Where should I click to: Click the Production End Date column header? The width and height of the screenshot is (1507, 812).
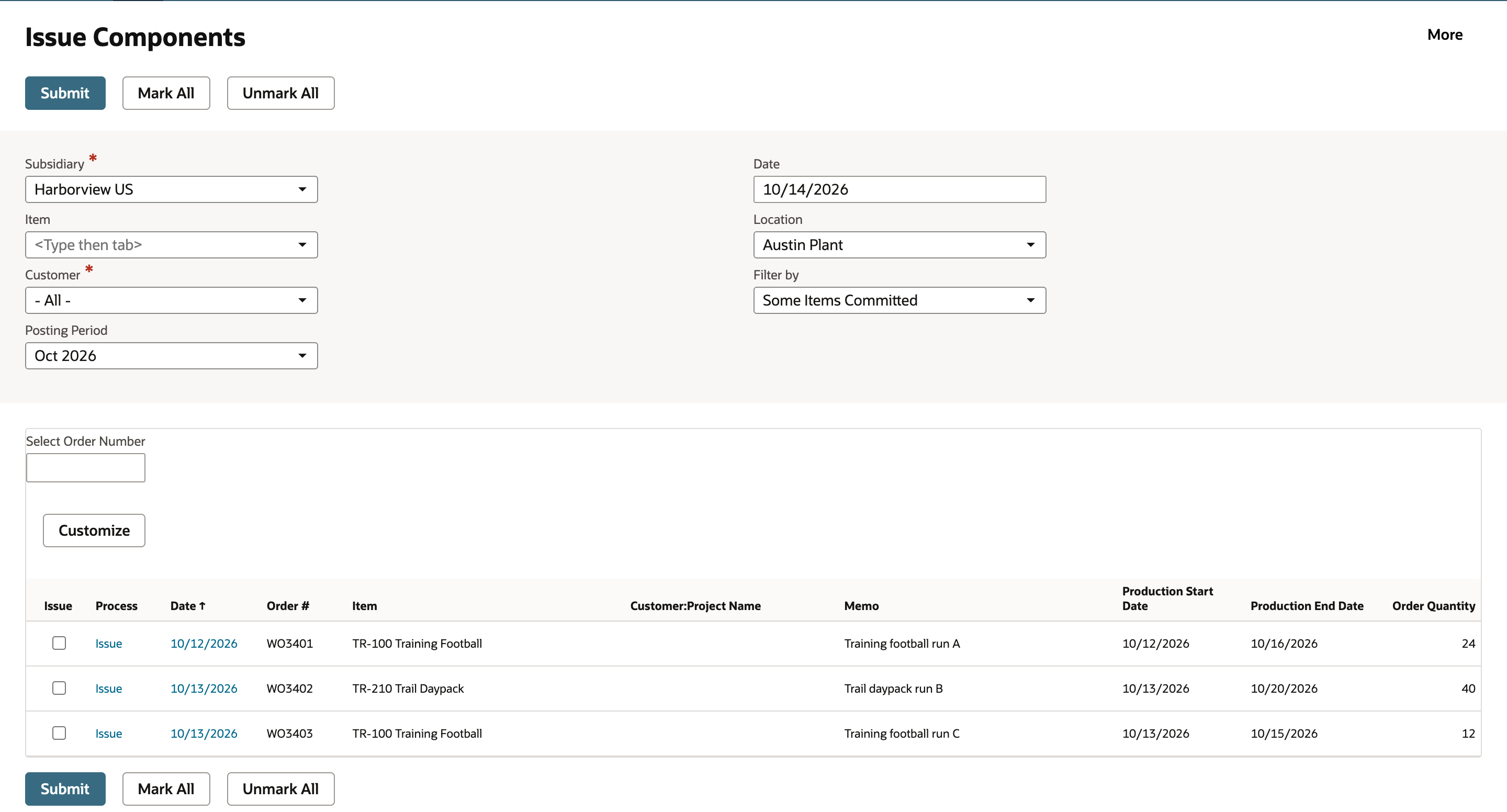point(1307,606)
